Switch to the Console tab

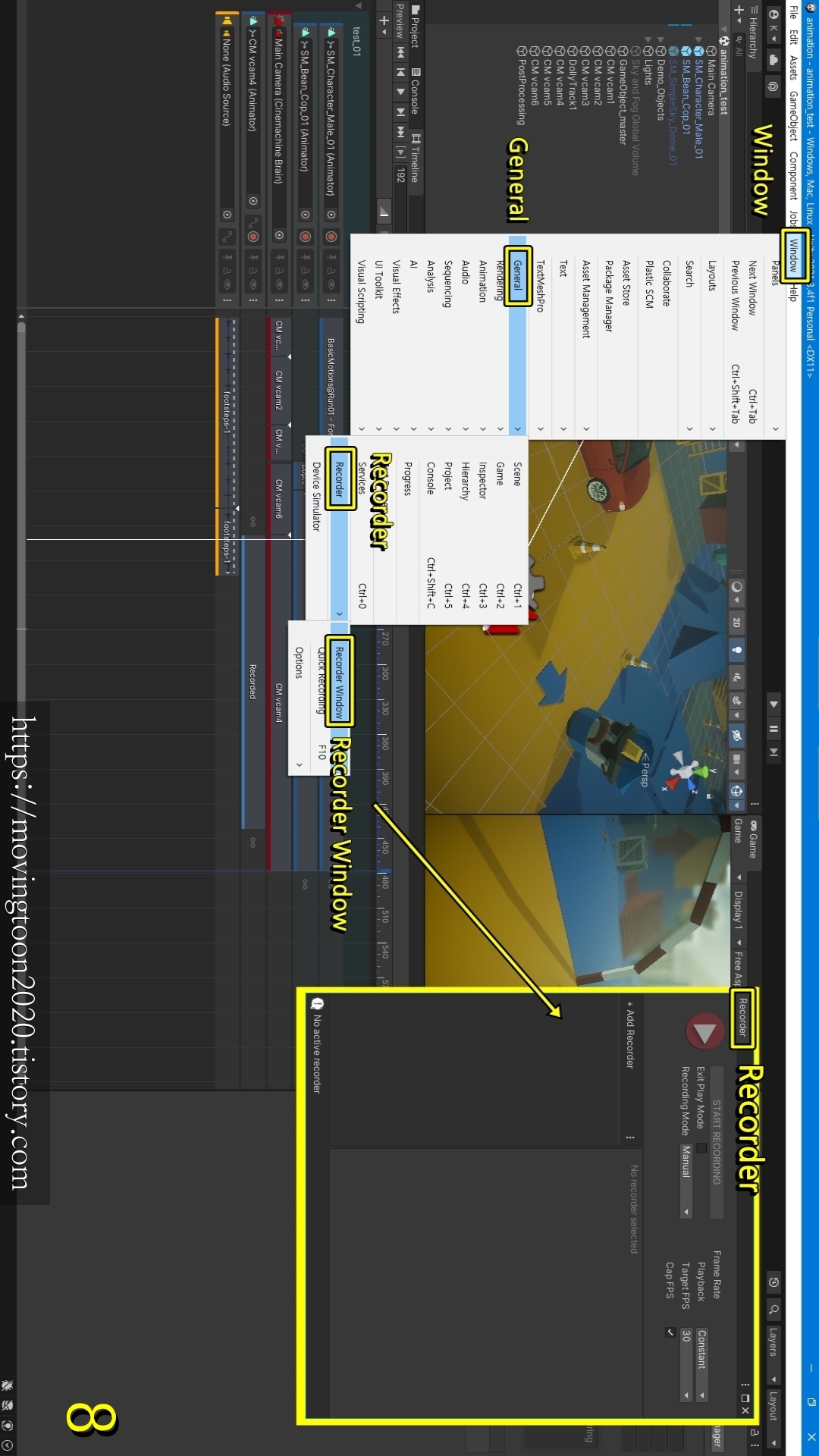(415, 91)
